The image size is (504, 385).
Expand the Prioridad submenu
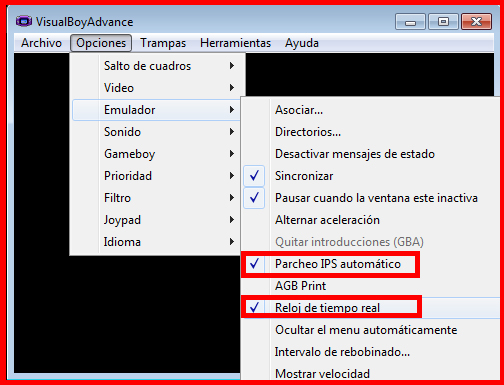point(156,176)
